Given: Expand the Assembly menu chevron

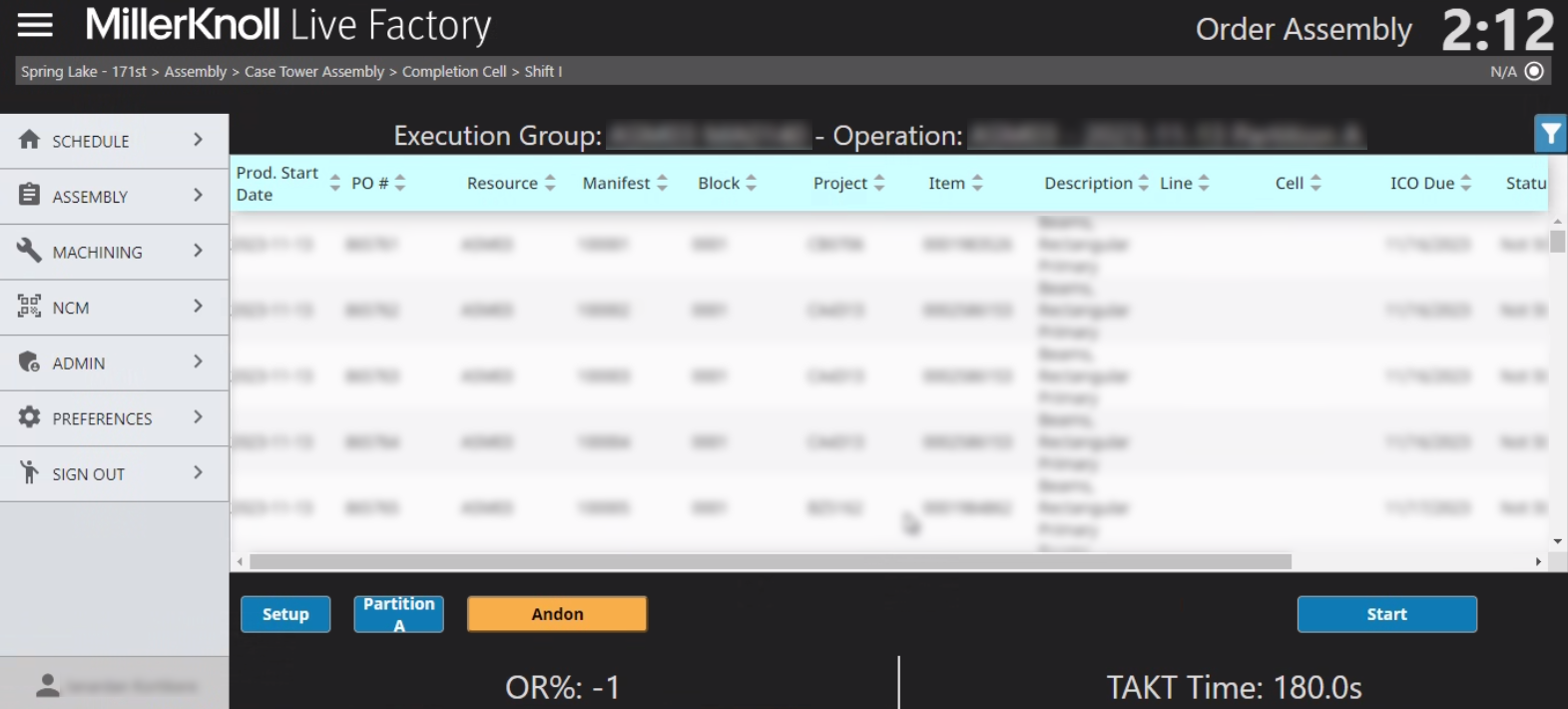Looking at the screenshot, I should click(x=198, y=195).
